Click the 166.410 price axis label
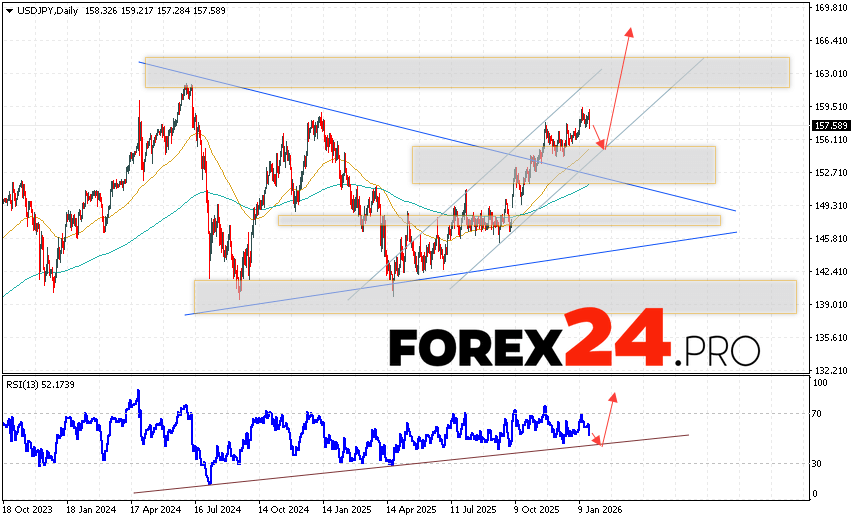This screenshot has width=855, height=521. pos(827,41)
